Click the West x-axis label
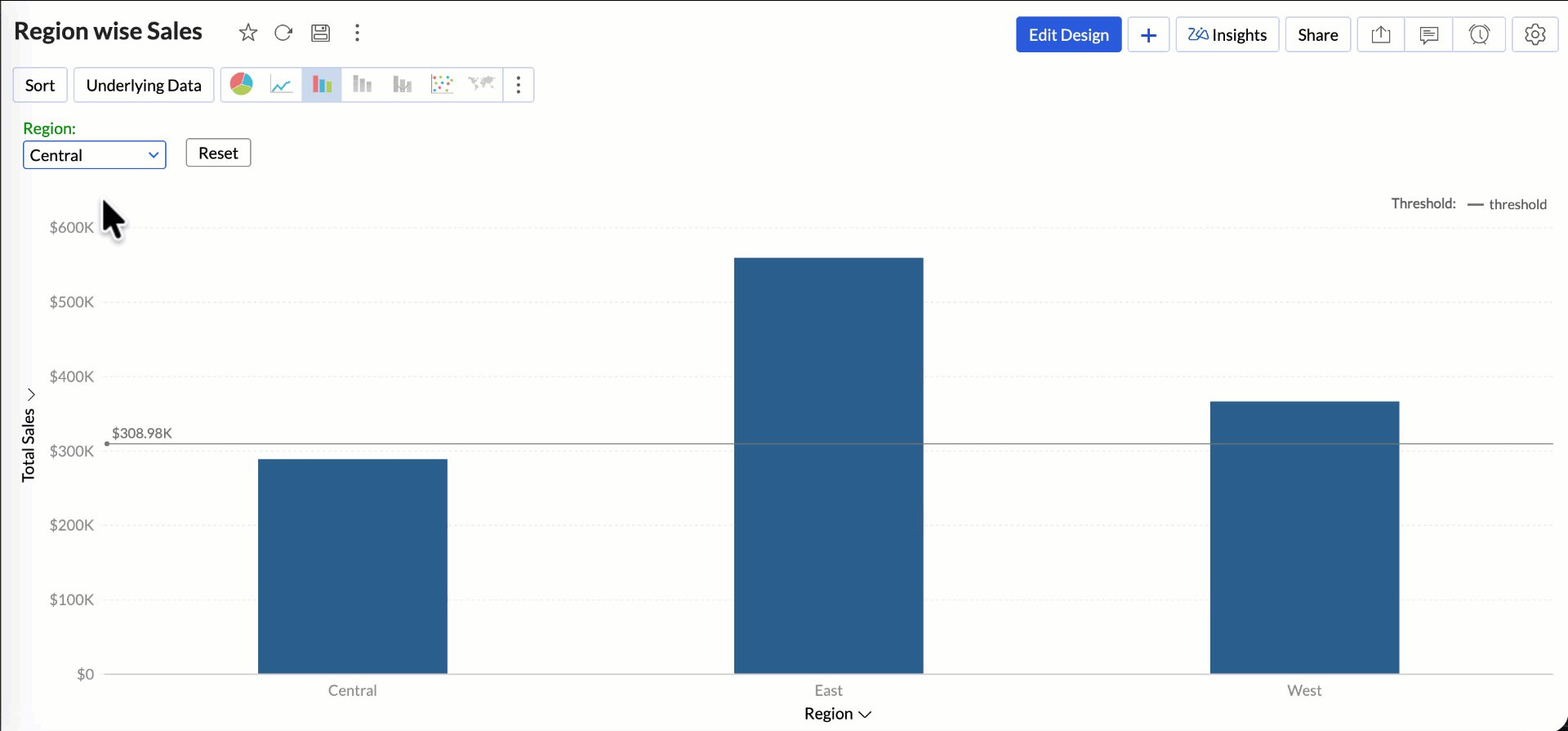Screen dimensions: 1568x731 pyautogui.click(x=1305, y=690)
